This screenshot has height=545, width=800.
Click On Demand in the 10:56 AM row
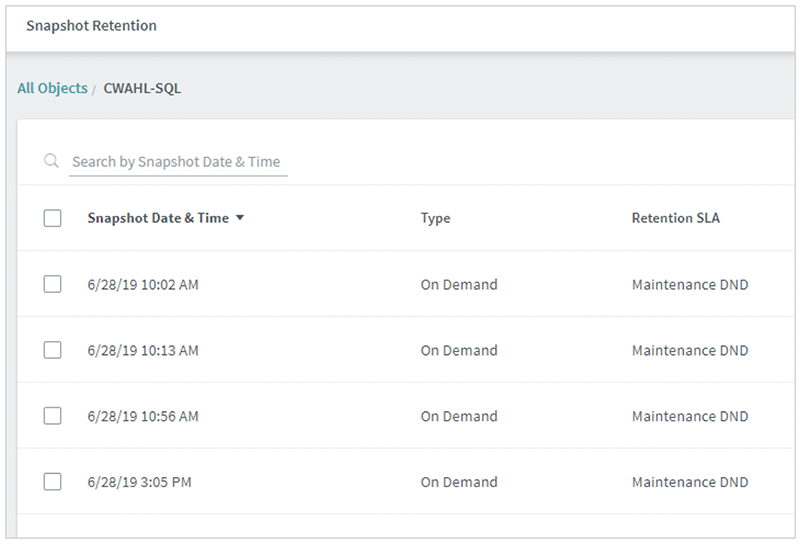point(459,416)
